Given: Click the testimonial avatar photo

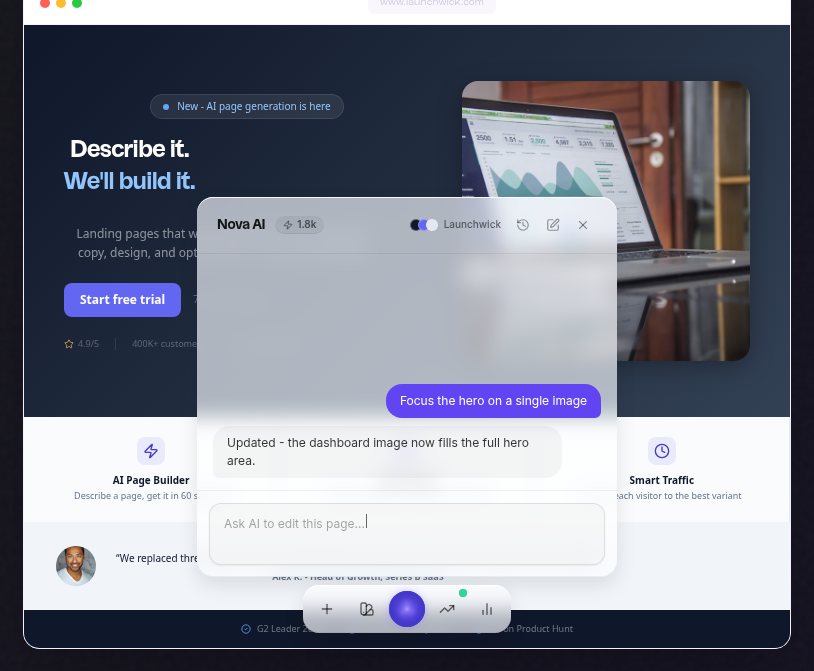Looking at the screenshot, I should (76, 566).
